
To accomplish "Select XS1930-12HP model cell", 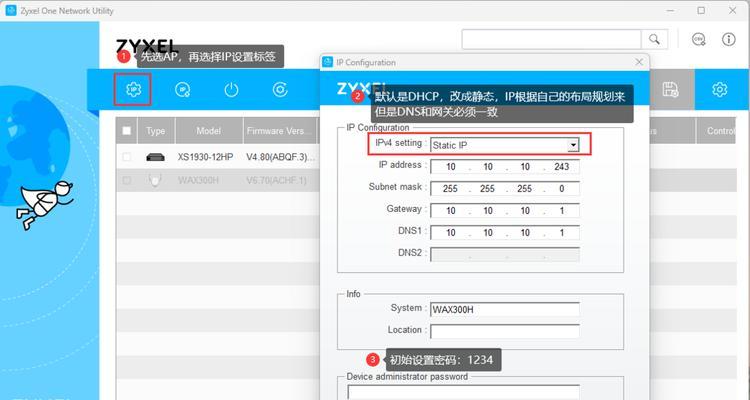I will tap(205, 157).
